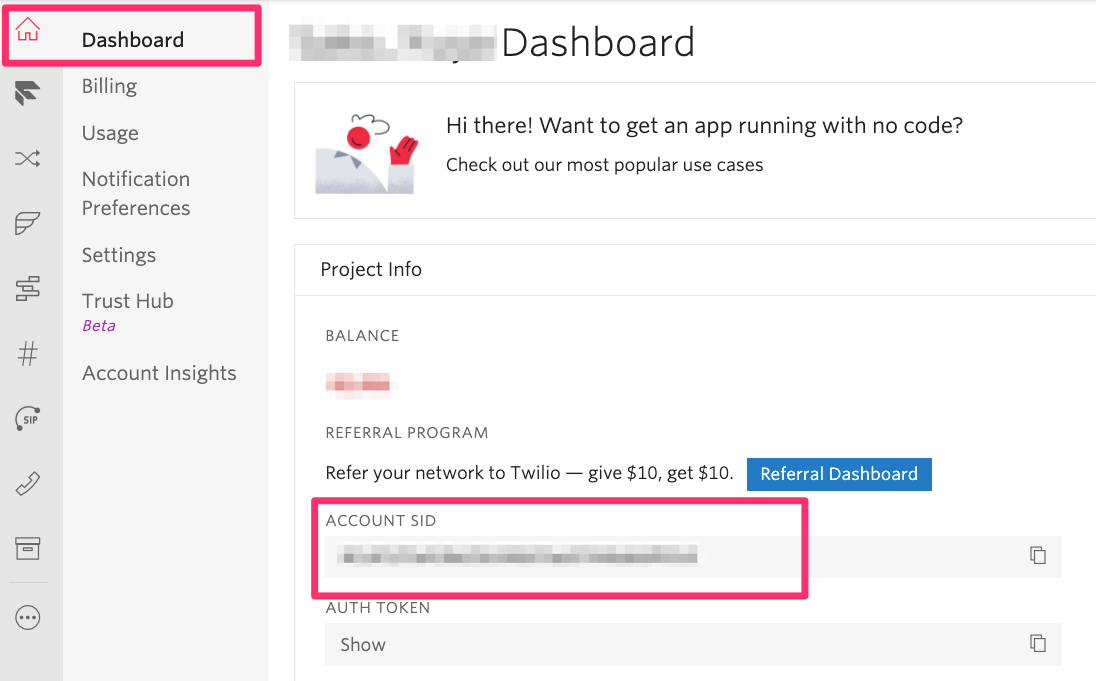
Task: Open the Twilio Flex icon in the sidebar
Action: (x=28, y=95)
